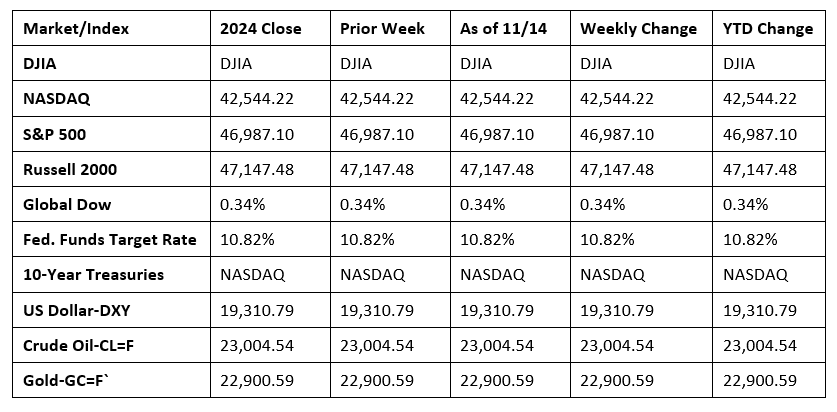Image resolution: width=837 pixels, height=412 pixels.
Task: Click Global Dow's Weekly Change cell
Action: 603,204
